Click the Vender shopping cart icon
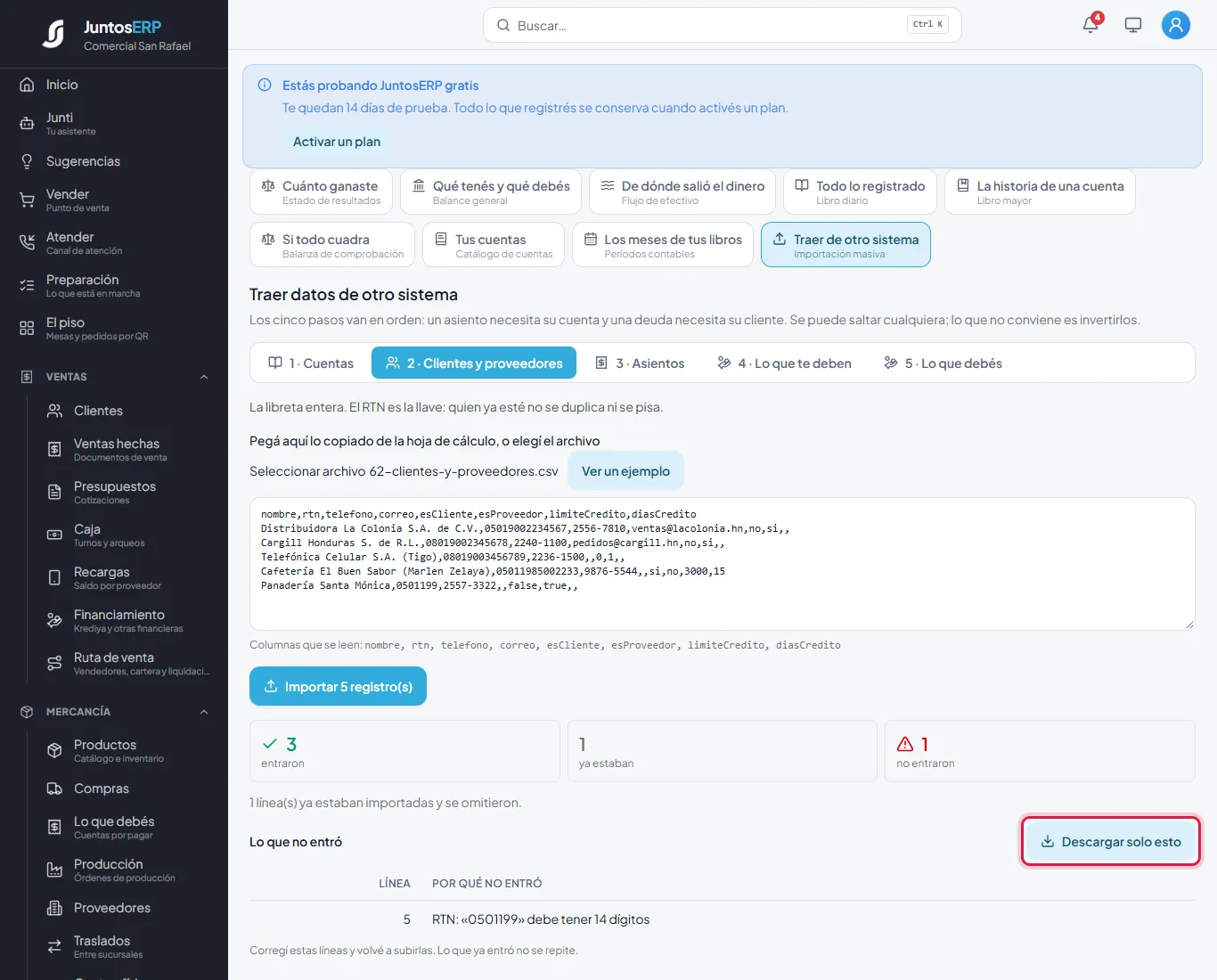 click(x=27, y=200)
